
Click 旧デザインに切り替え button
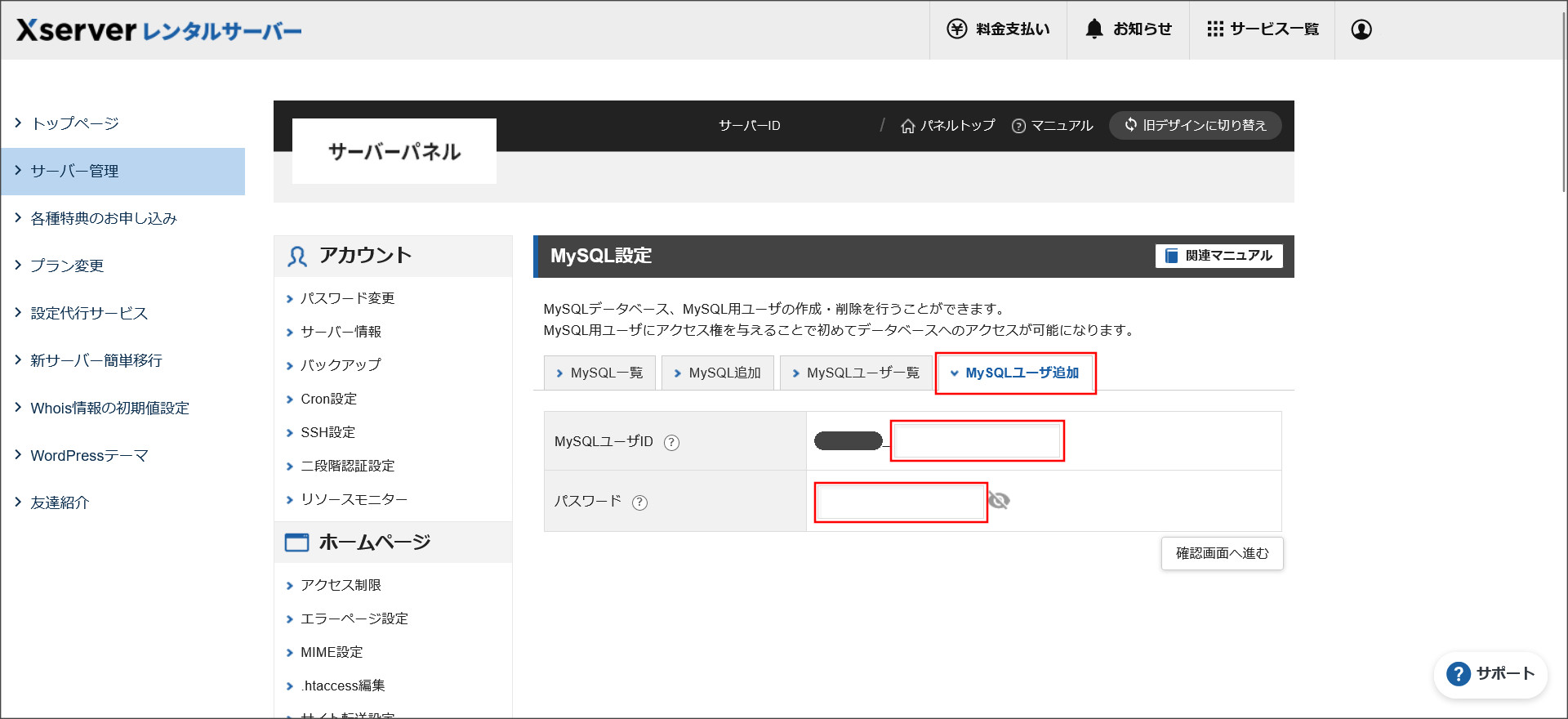tap(1195, 125)
